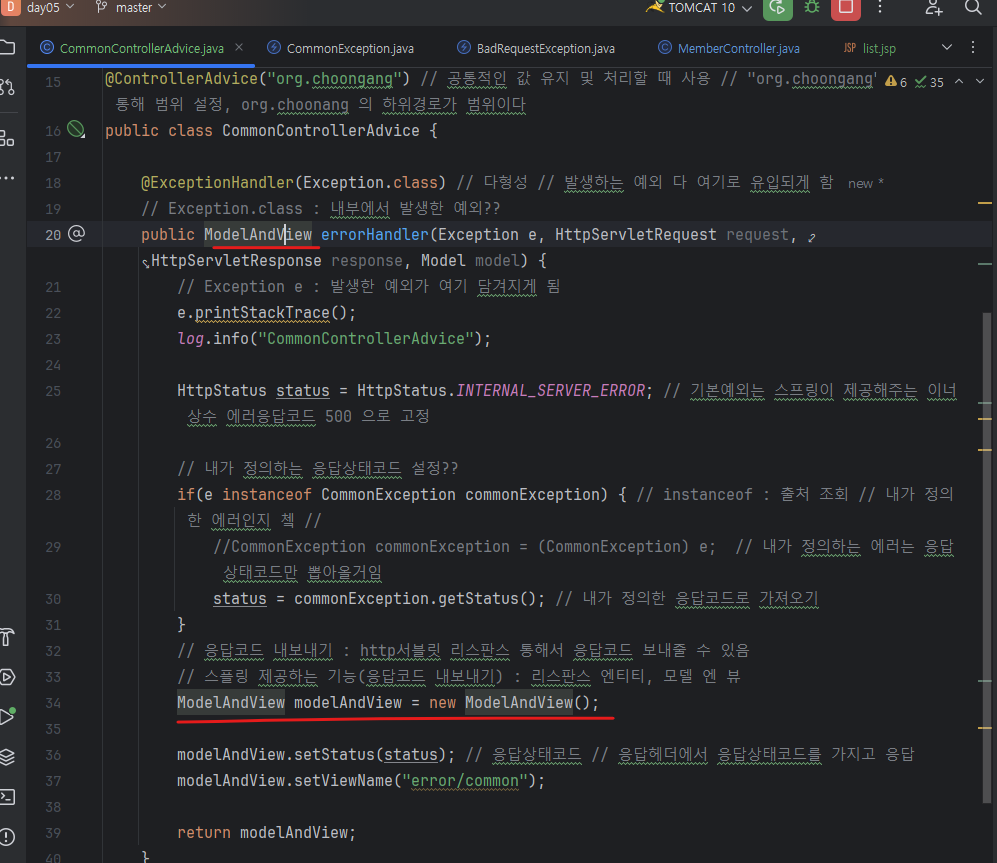
Task: Click the @ gutter icon on line 20
Action: coord(76,234)
